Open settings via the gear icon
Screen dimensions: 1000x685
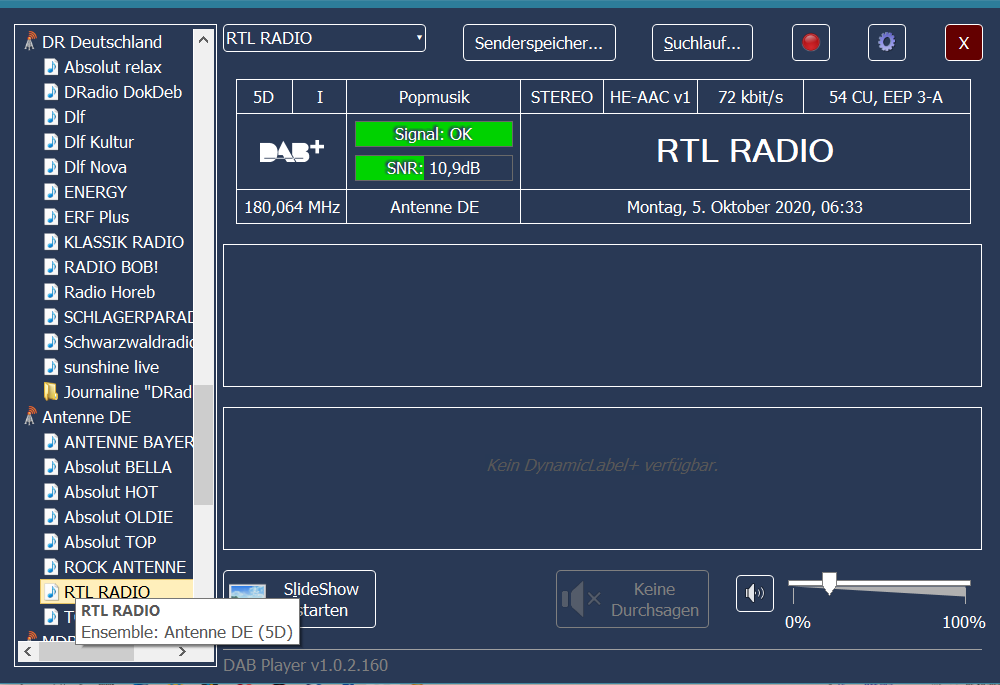pyautogui.click(x=886, y=43)
